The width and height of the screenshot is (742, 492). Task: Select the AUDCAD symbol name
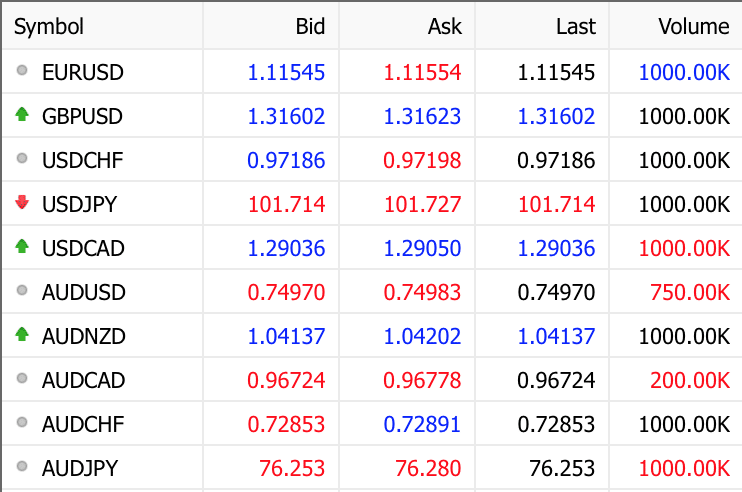point(83,380)
